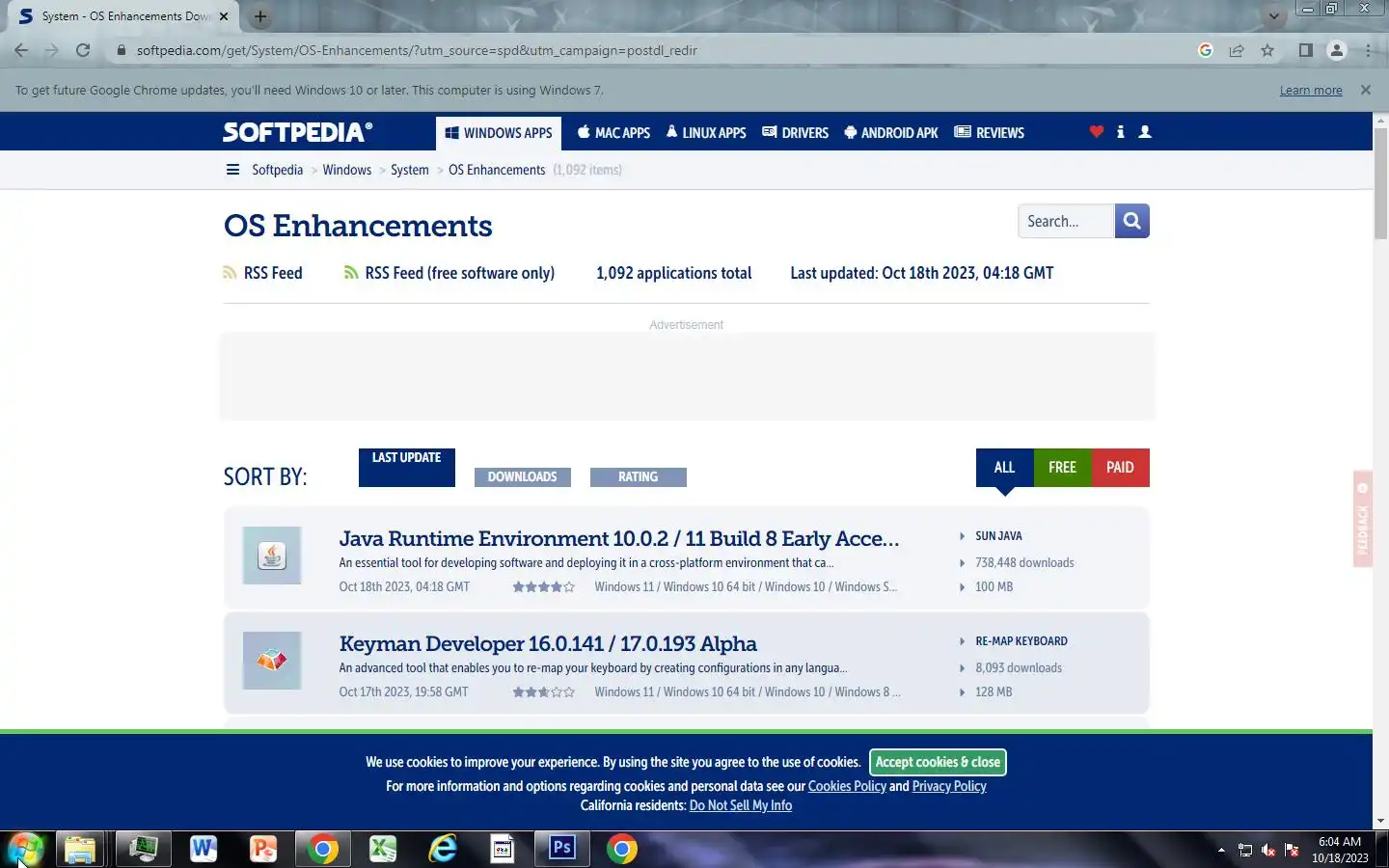Sort by Downloads
Image resolution: width=1389 pixels, height=868 pixels.
(522, 476)
